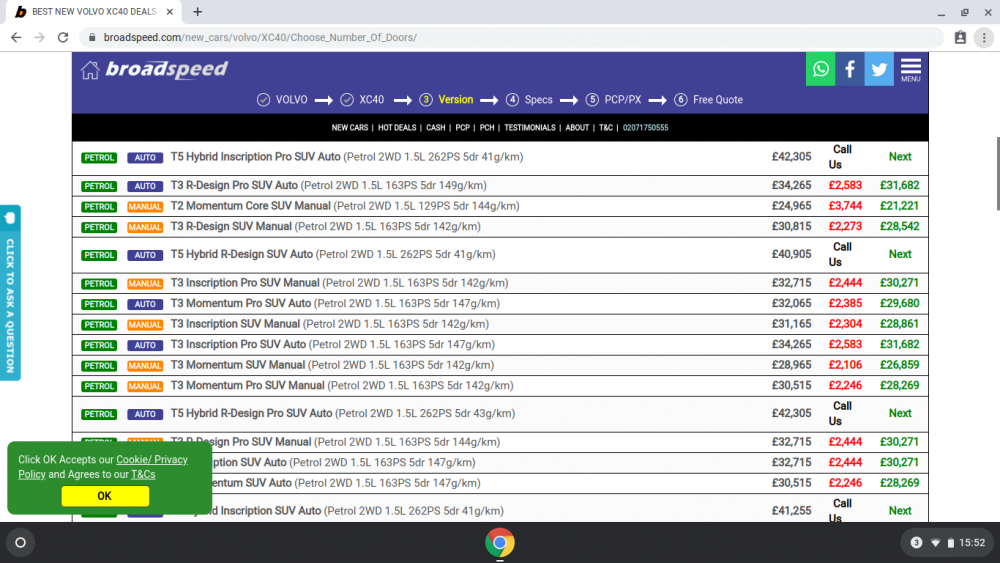Select T3 Momentum Pro SUV Manual
Image resolution: width=1000 pixels, height=563 pixels.
(342, 386)
